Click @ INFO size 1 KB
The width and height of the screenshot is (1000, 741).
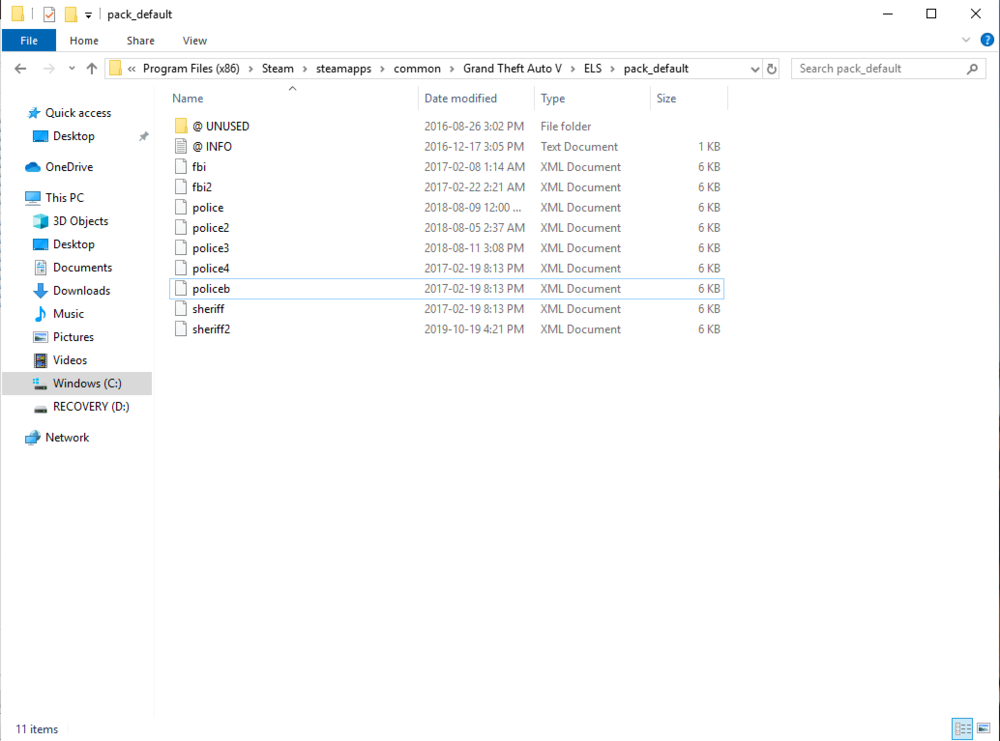(709, 147)
